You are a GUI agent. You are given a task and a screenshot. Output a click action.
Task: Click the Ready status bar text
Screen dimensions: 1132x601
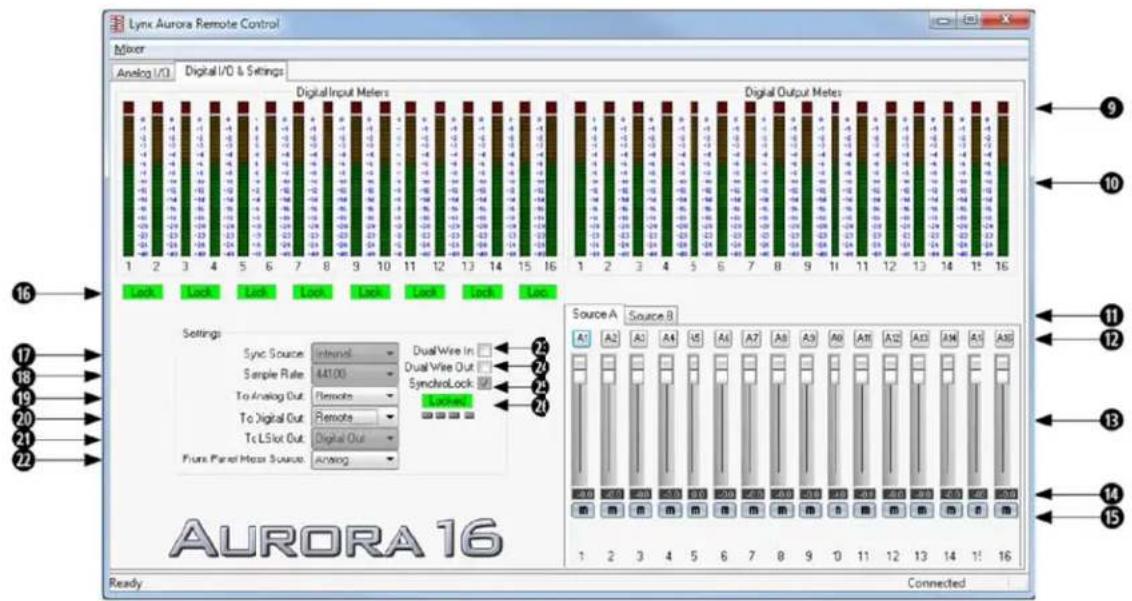[125, 583]
